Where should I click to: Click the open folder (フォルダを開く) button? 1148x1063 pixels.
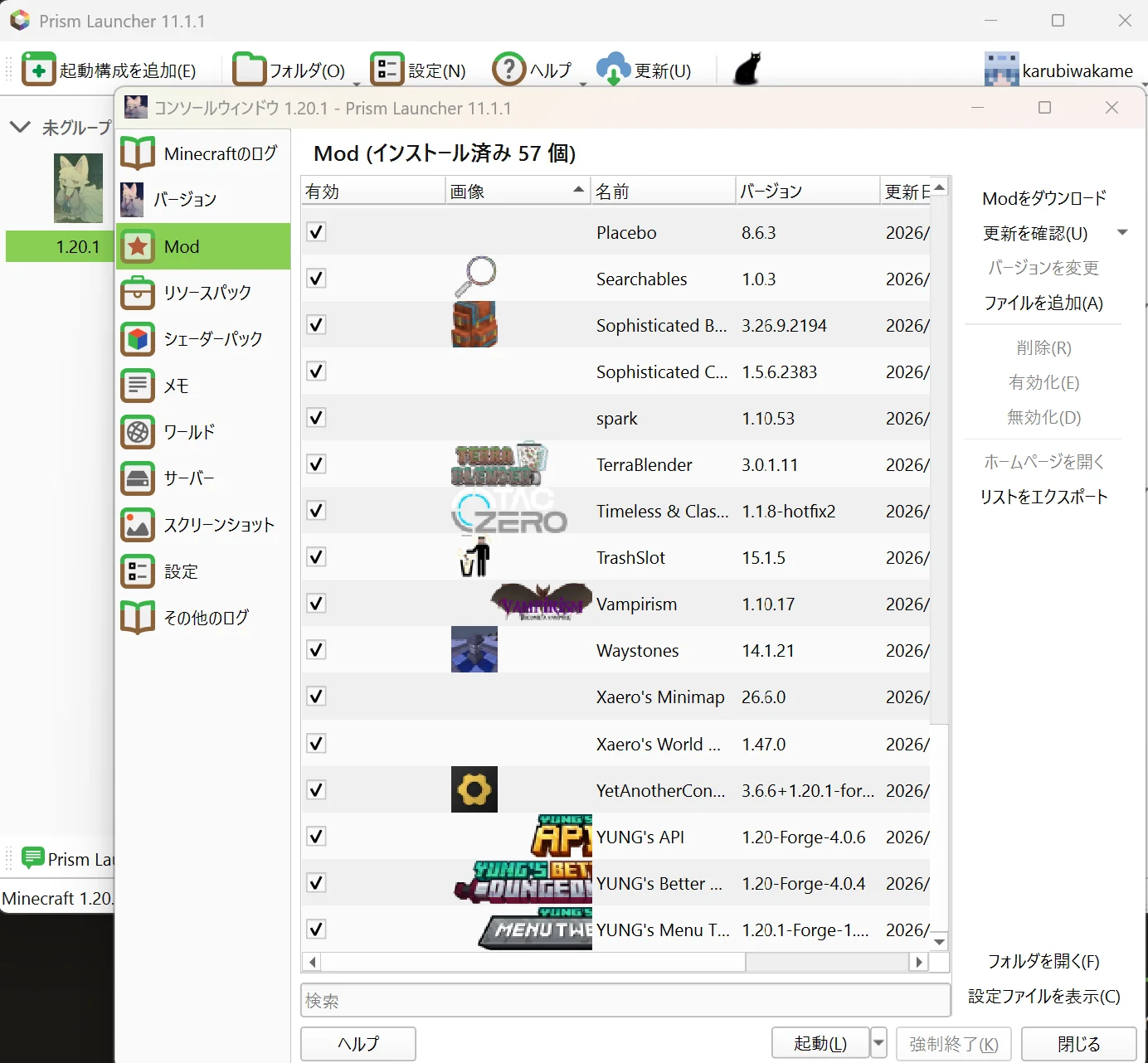(x=1043, y=961)
